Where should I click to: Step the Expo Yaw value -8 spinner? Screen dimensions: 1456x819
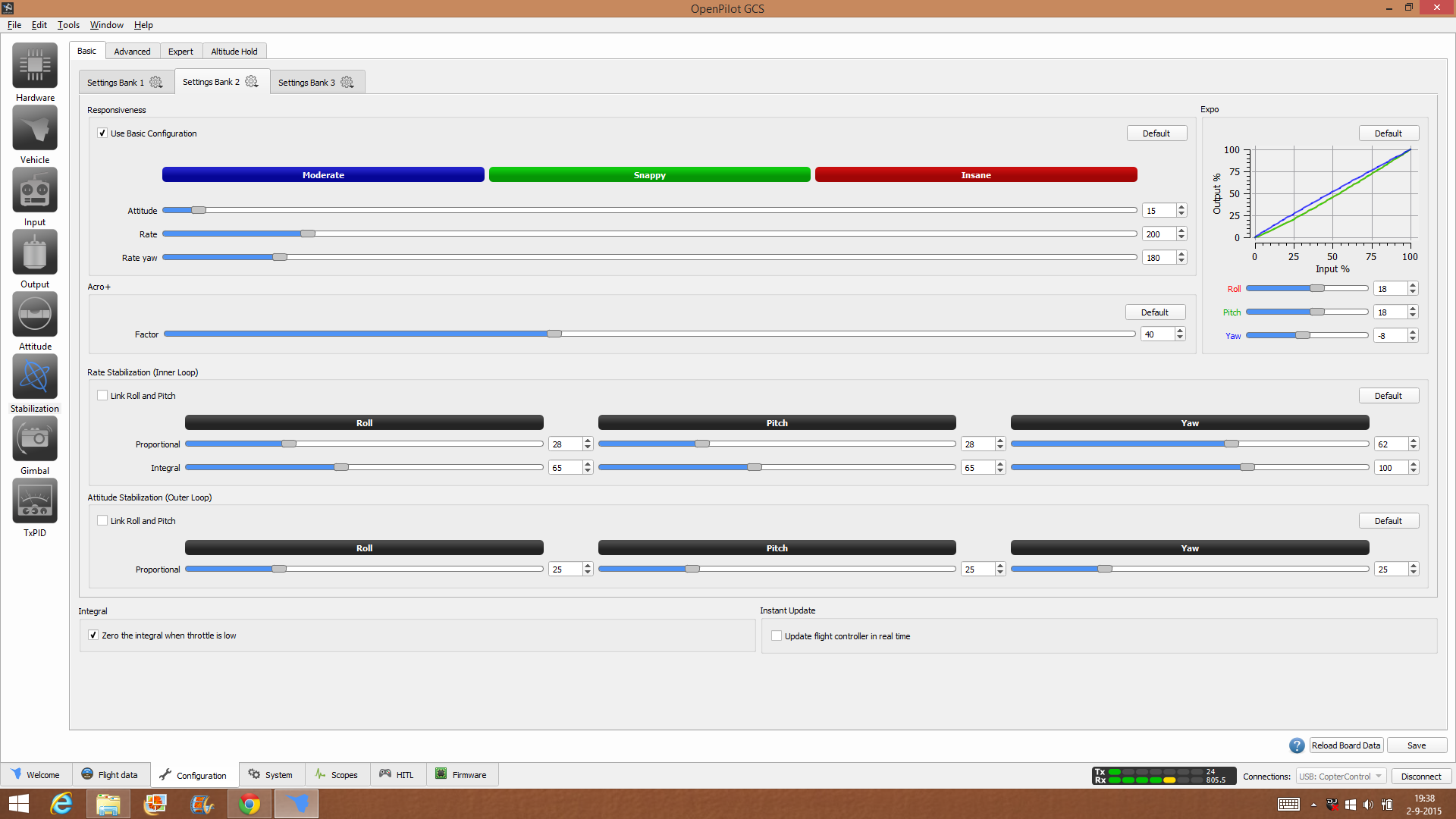(x=1413, y=335)
